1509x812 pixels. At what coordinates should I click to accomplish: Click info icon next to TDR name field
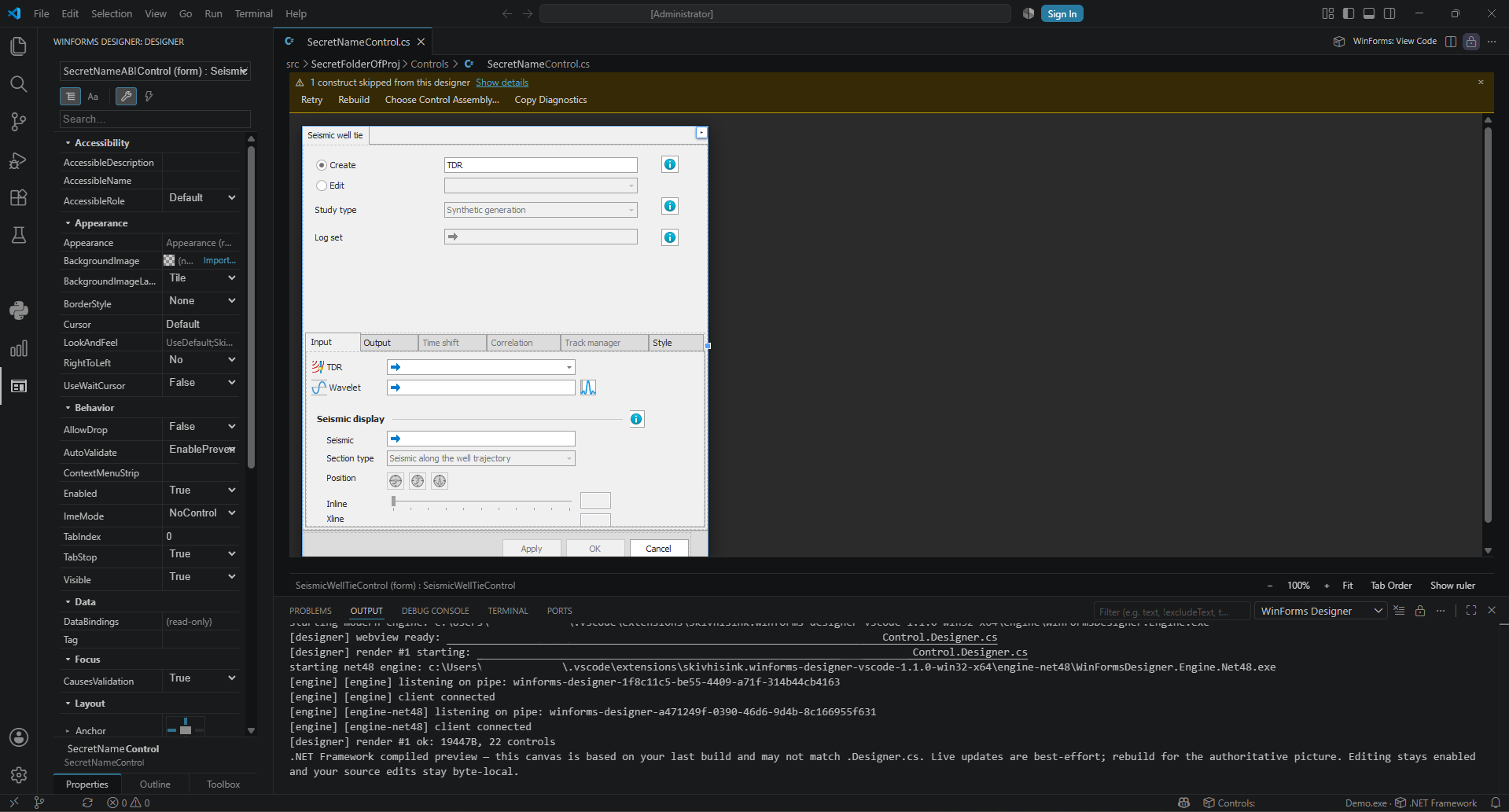(670, 164)
